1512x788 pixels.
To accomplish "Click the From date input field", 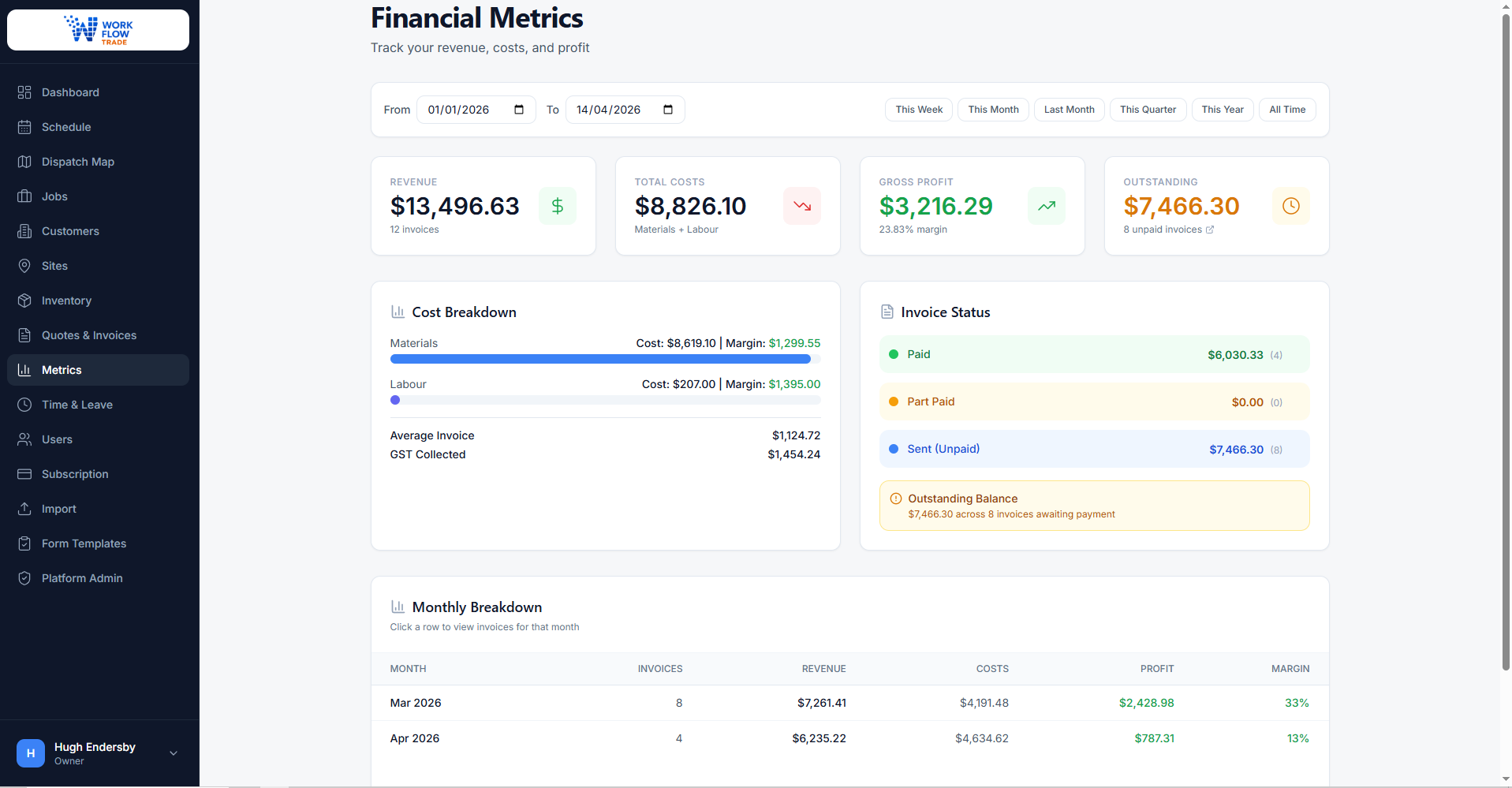I will (x=476, y=110).
